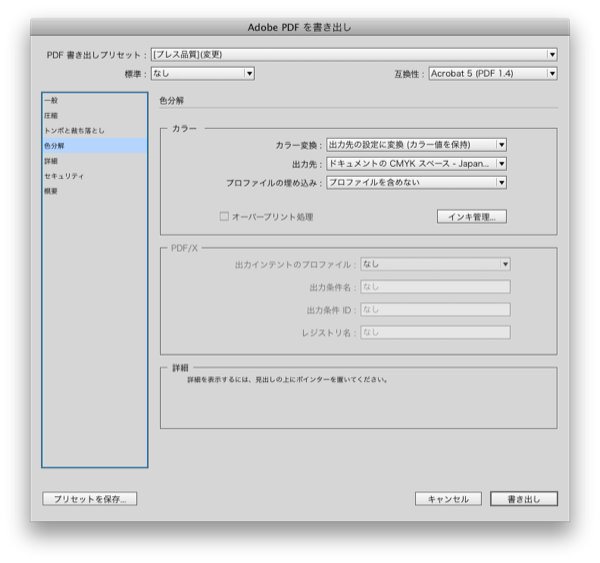Click the インキ管理... button
The height and width of the screenshot is (563, 600).
pyautogui.click(x=472, y=216)
